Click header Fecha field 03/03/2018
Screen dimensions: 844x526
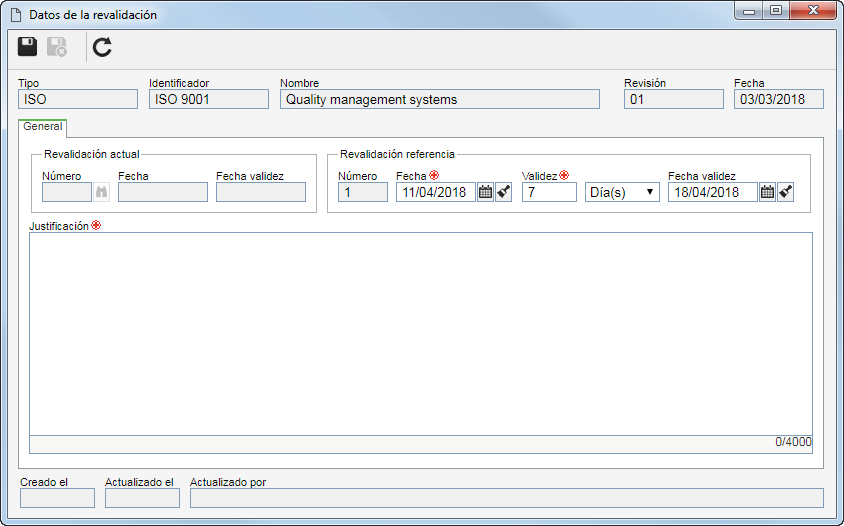(x=779, y=99)
